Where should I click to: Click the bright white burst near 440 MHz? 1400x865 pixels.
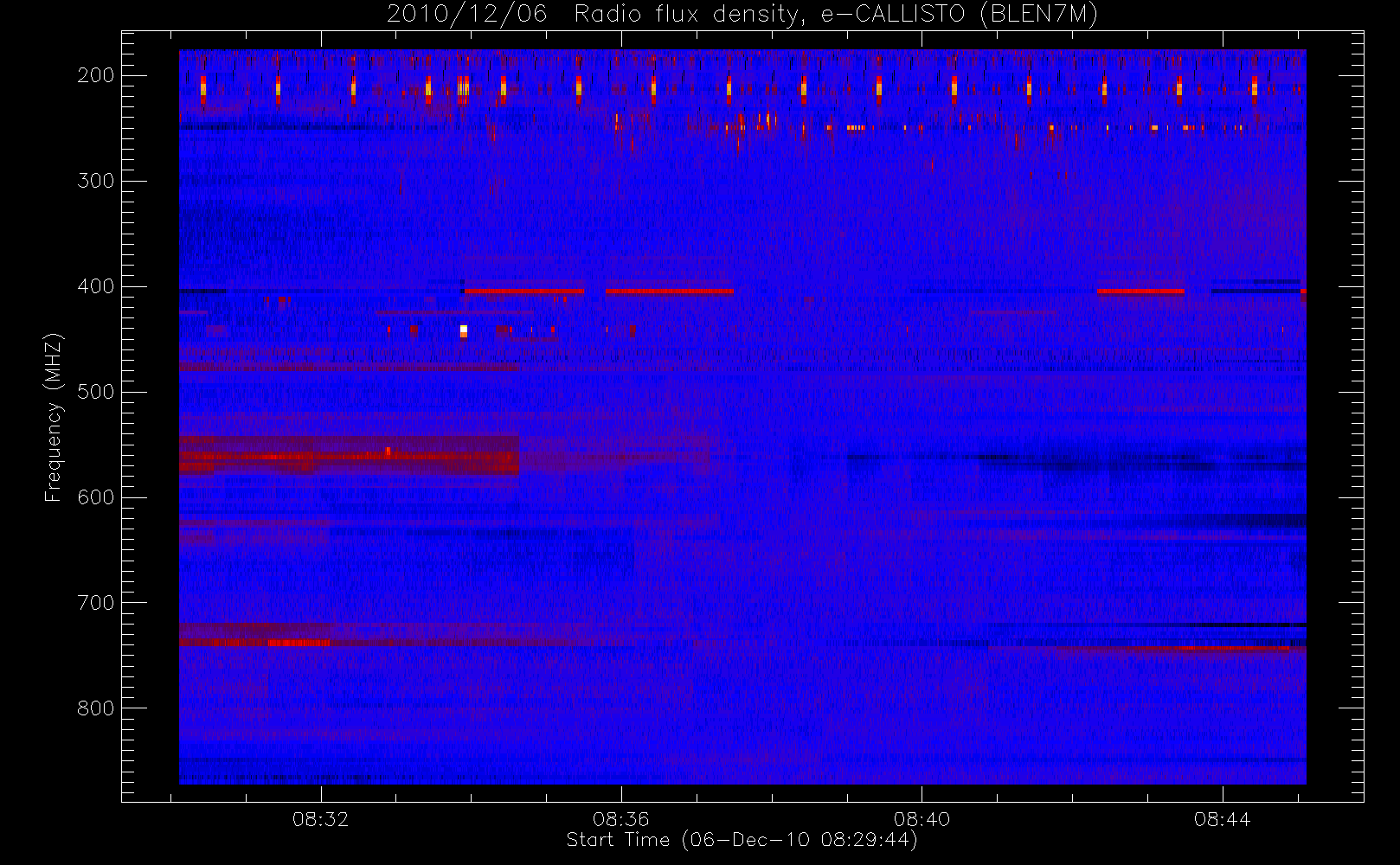click(x=464, y=330)
